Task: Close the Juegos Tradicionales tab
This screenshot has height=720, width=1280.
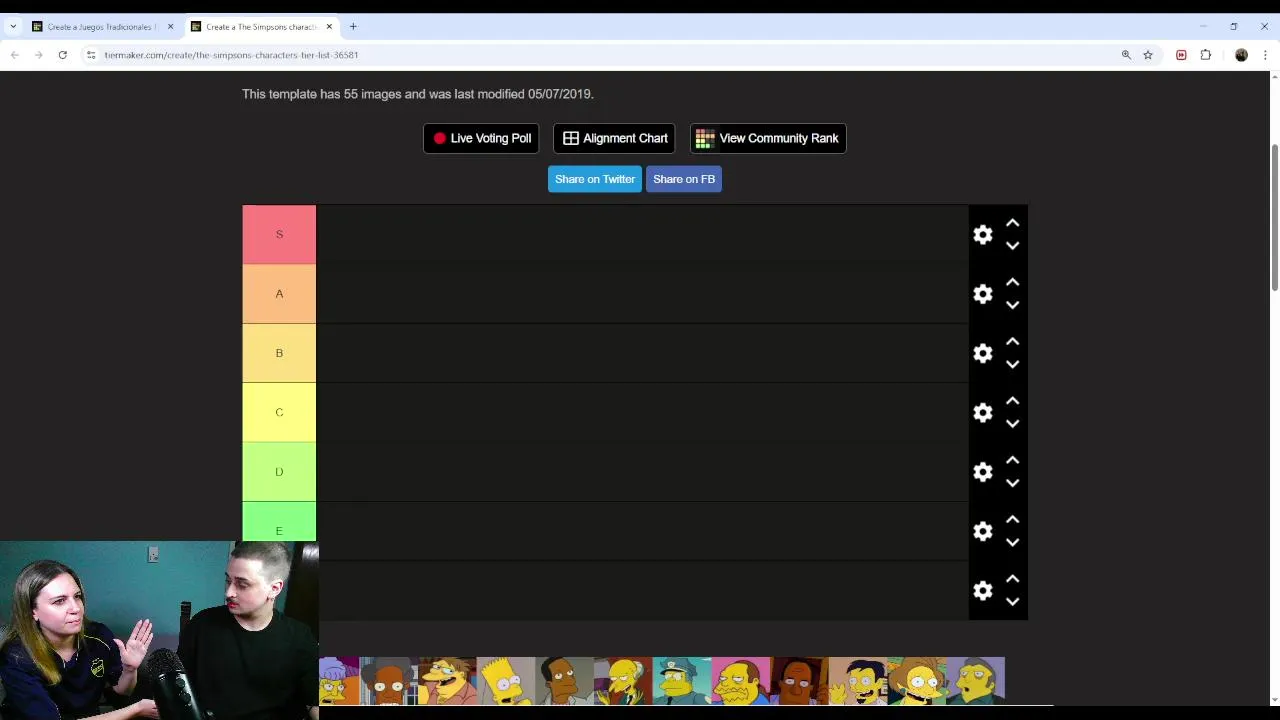Action: tap(170, 27)
